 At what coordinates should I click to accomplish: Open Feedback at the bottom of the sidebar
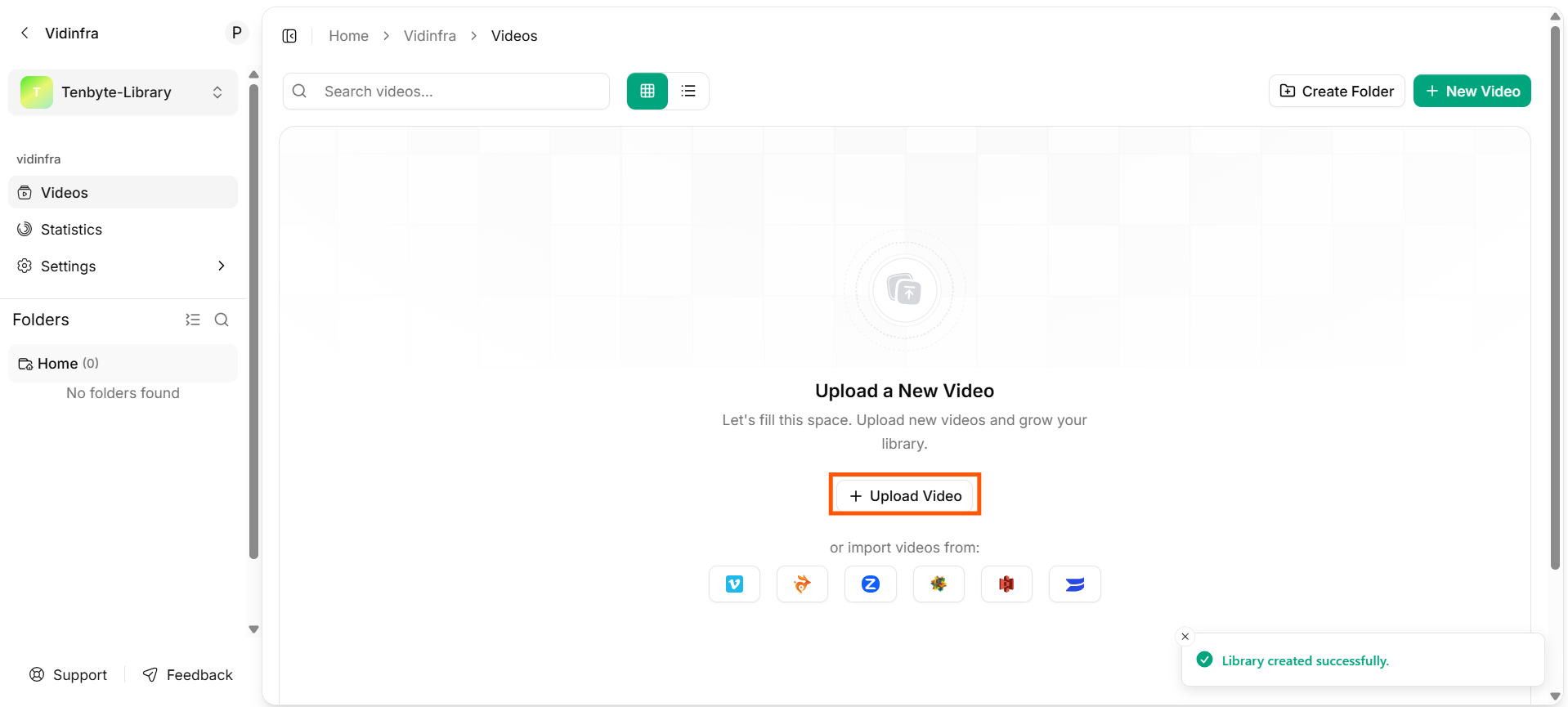tap(188, 674)
